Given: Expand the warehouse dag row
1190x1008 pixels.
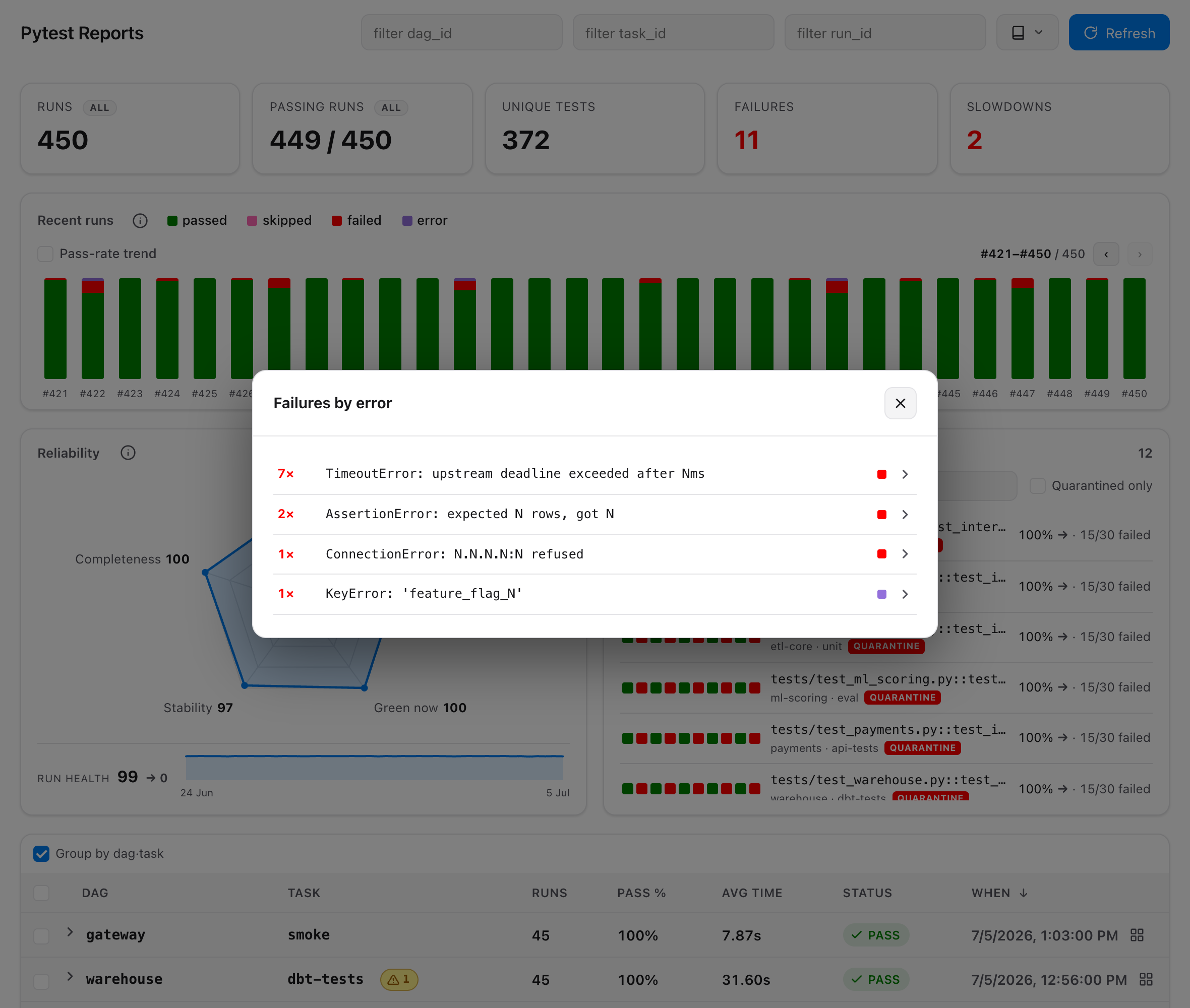Looking at the screenshot, I should (x=70, y=977).
